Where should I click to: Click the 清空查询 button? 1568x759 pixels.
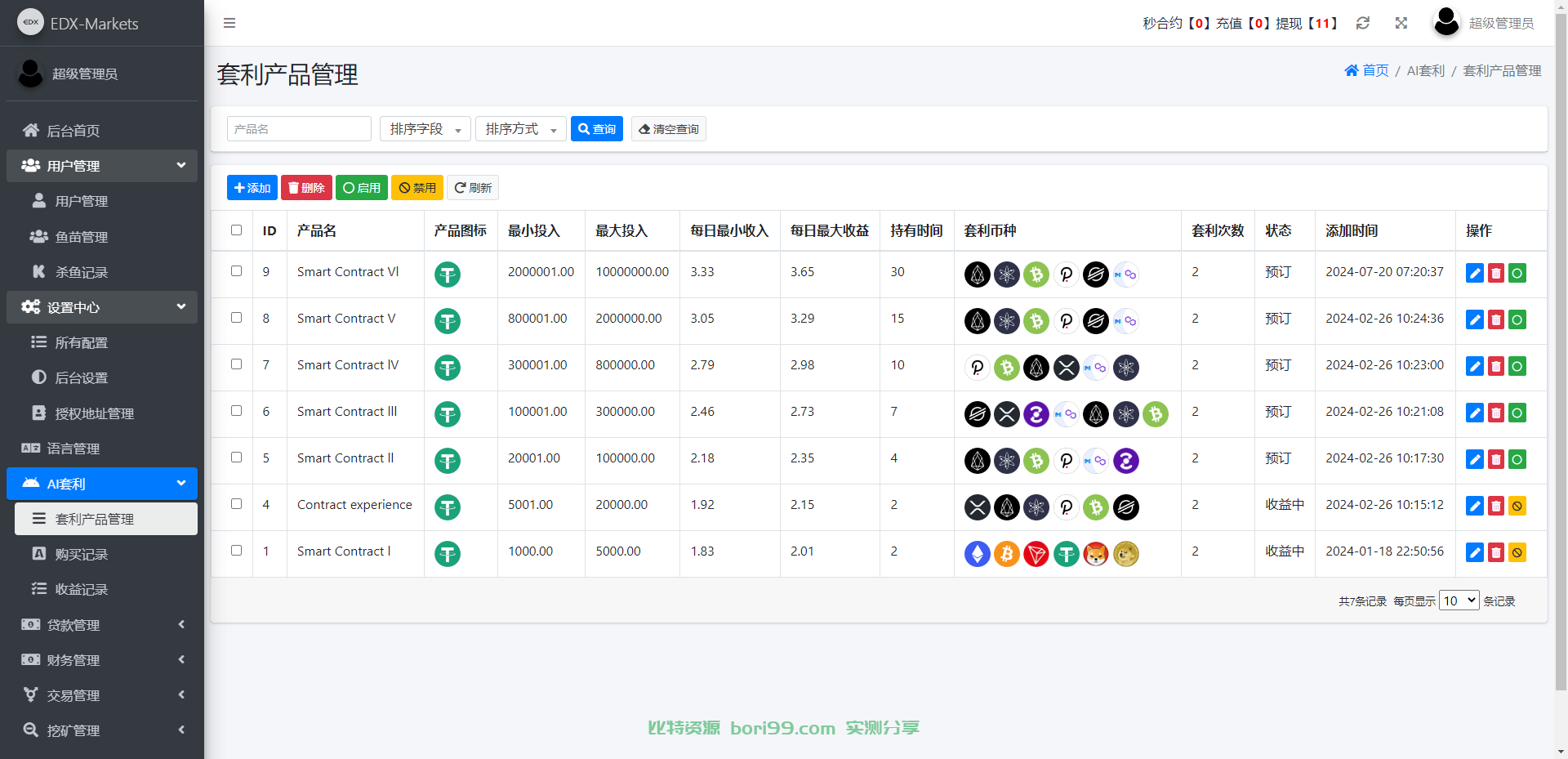click(x=669, y=129)
